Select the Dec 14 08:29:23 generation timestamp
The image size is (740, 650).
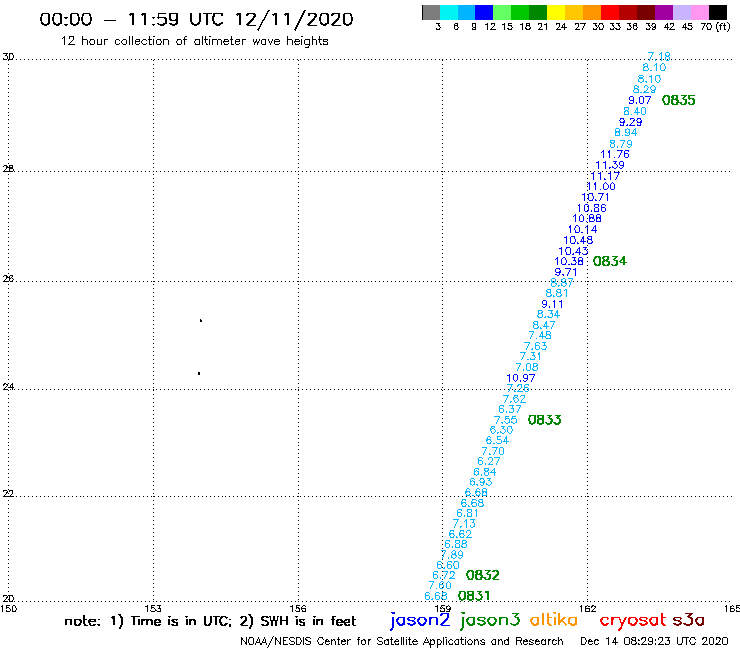tap(654, 642)
